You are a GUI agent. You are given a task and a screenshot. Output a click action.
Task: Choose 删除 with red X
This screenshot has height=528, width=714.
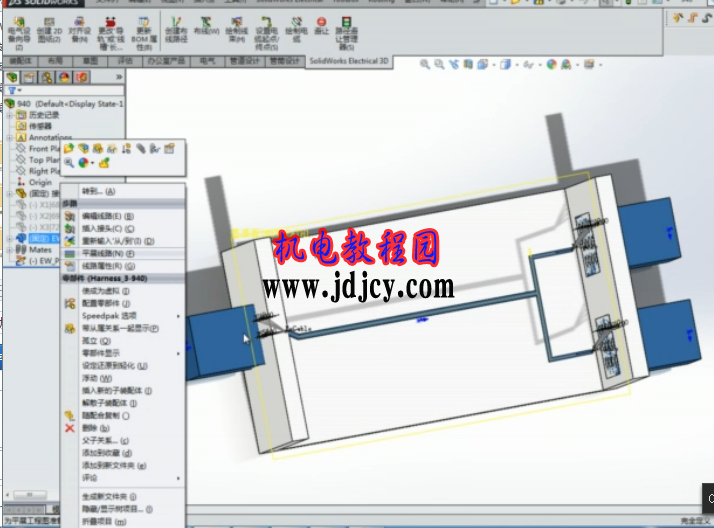pos(123,428)
